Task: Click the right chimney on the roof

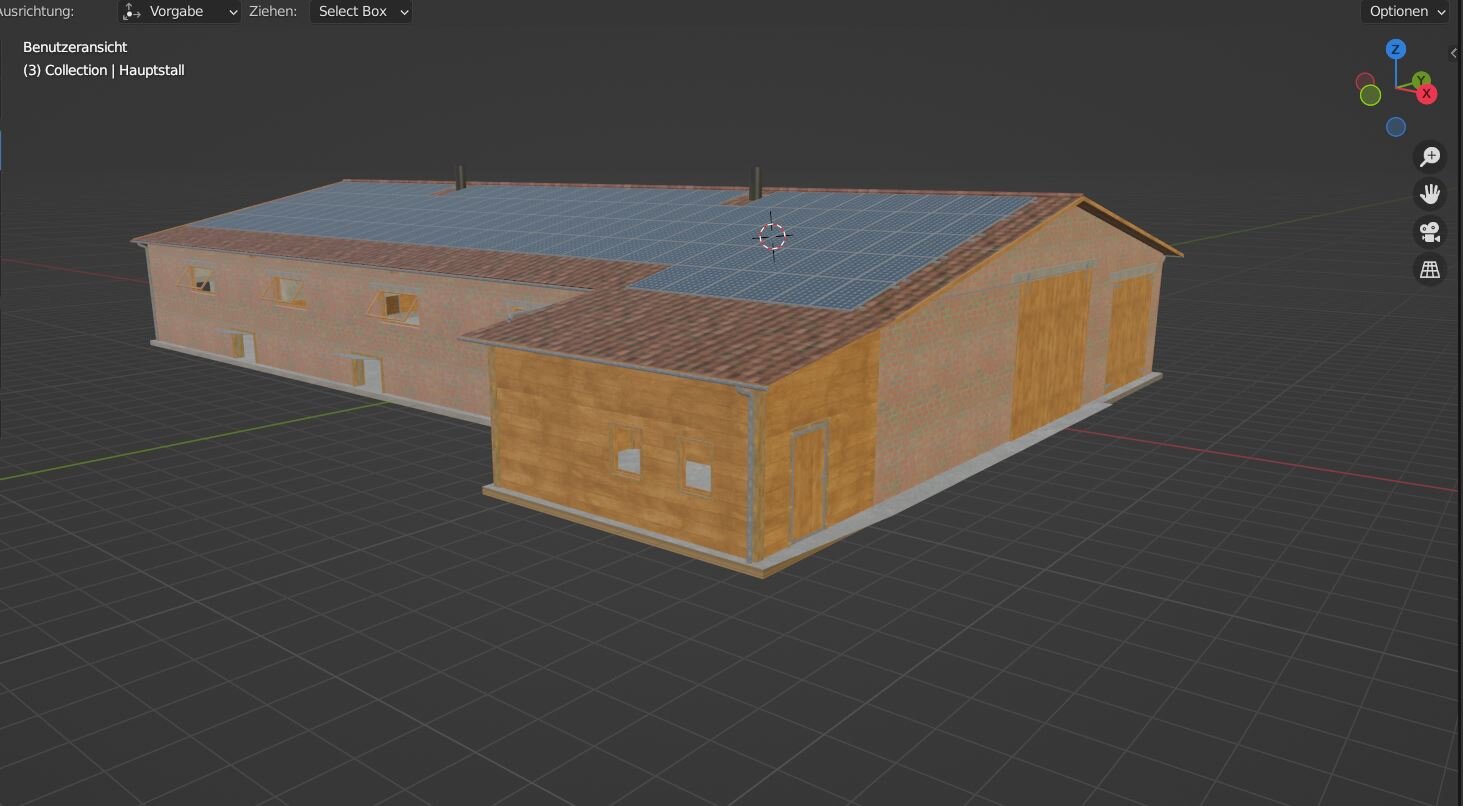Action: pos(756,183)
